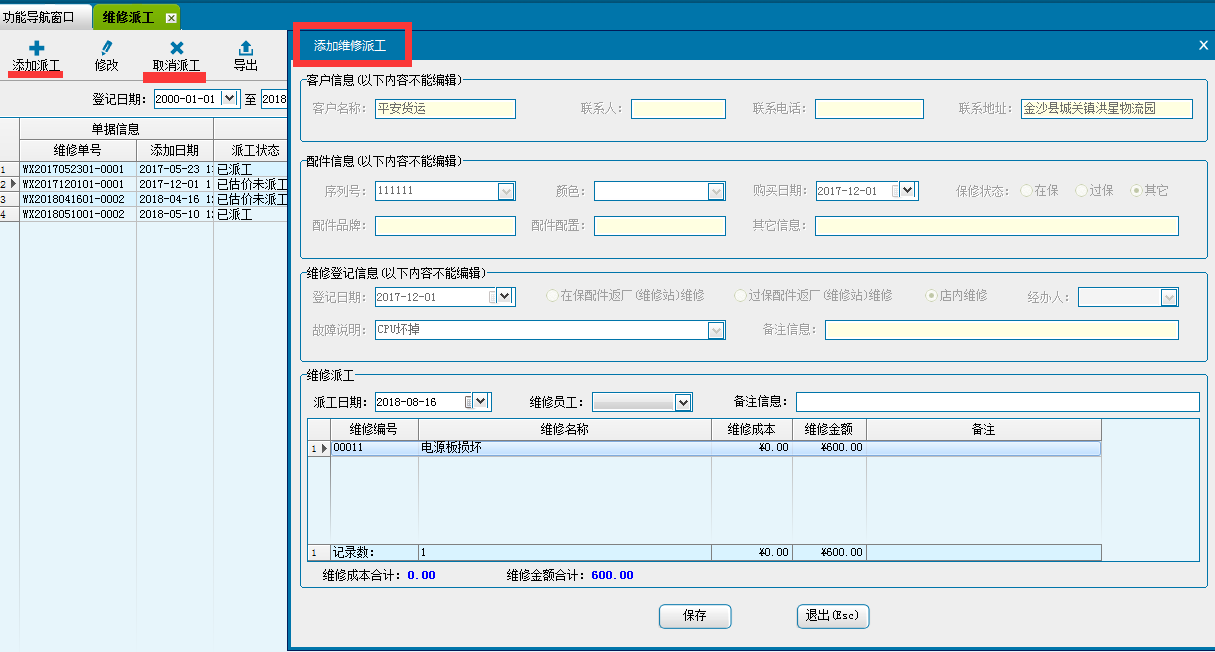Screen dimensions: 1215x652
Task: Click the 保存 button
Action: (695, 616)
